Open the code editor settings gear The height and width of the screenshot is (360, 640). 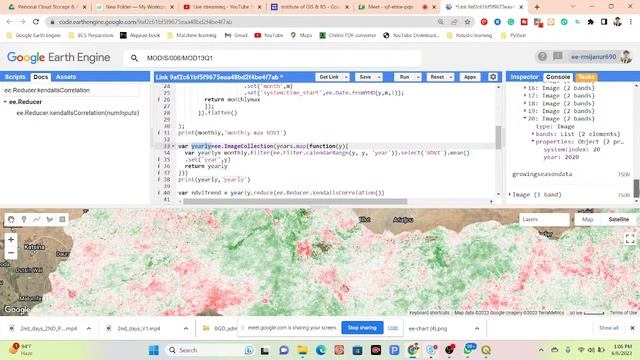[x=493, y=77]
